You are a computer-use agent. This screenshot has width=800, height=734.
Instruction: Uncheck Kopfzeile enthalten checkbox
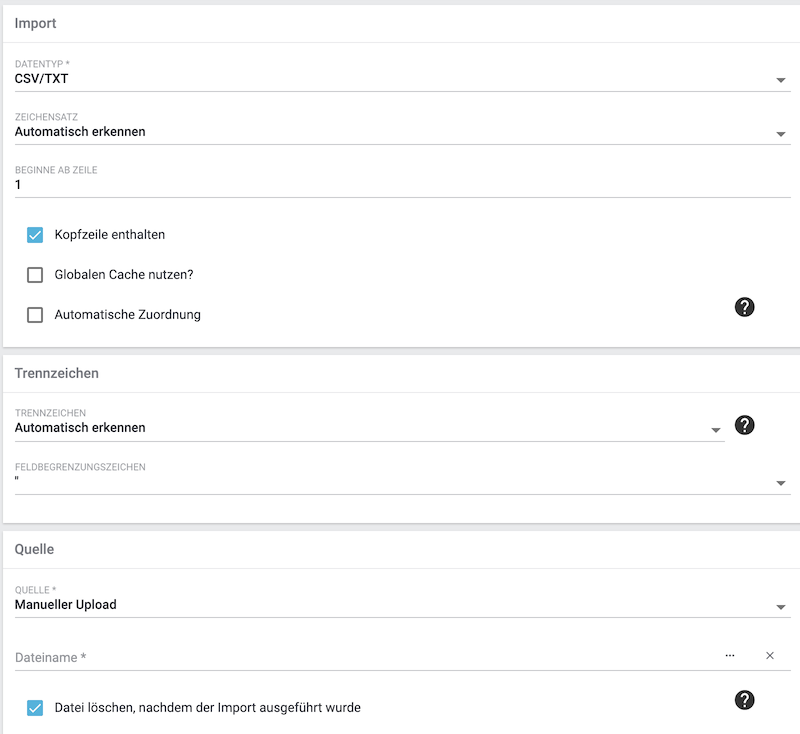35,235
